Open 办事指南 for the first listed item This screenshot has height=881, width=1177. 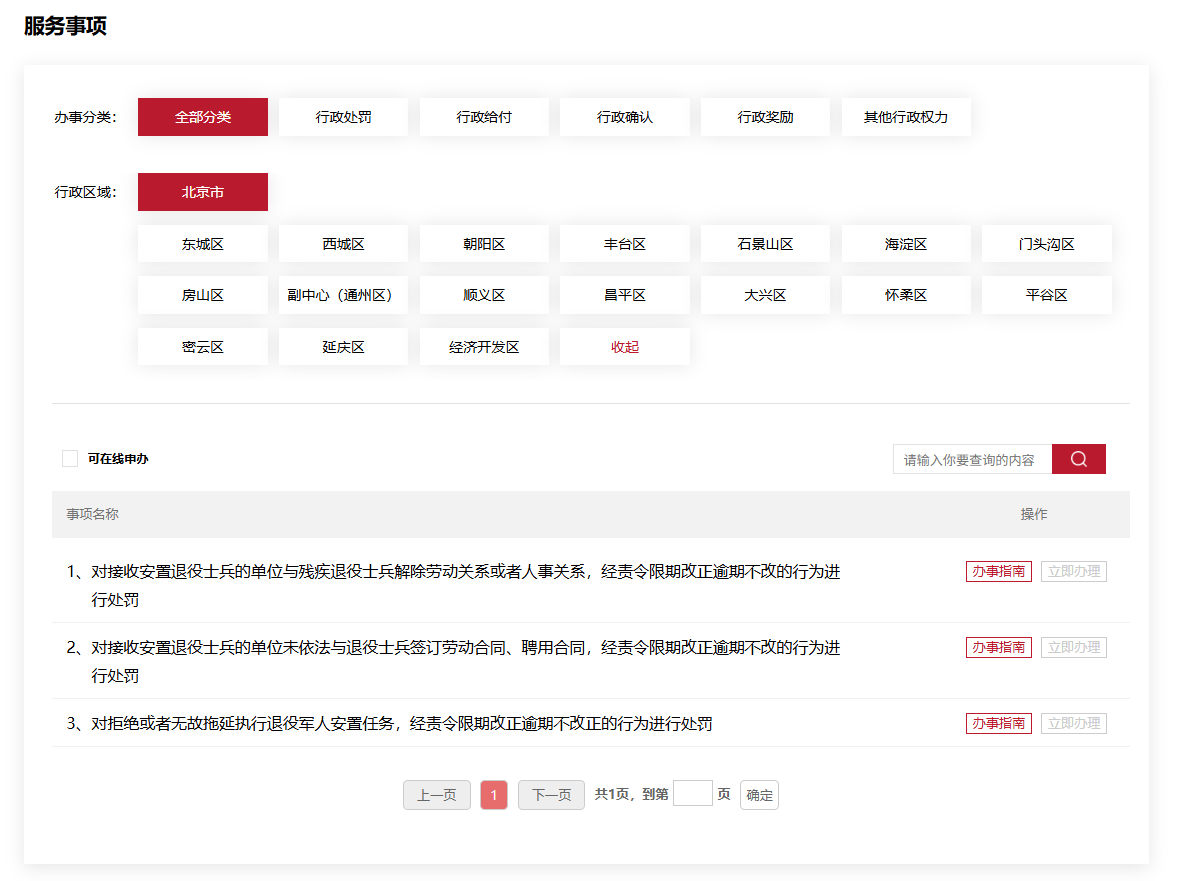point(998,571)
